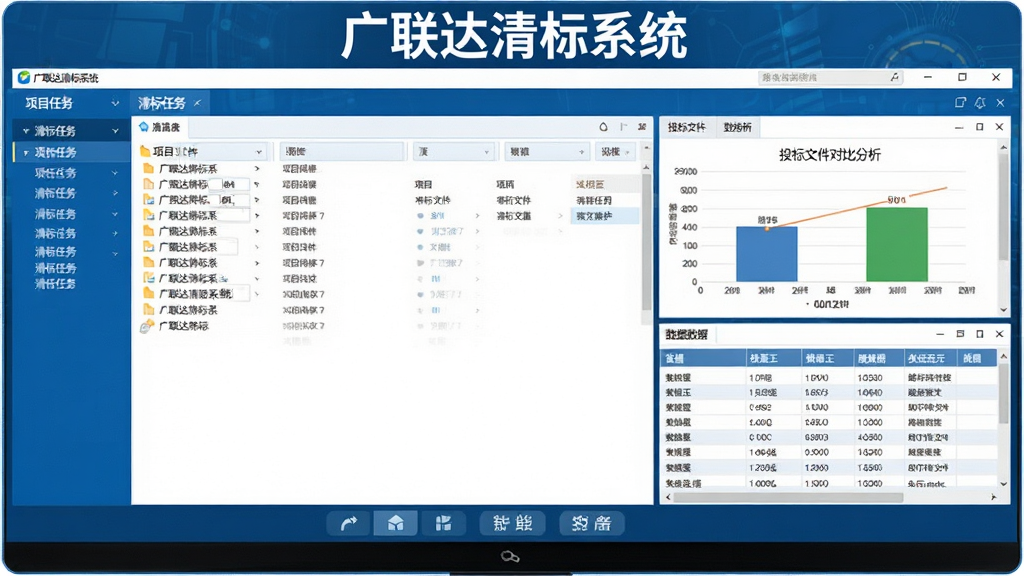Viewport: 1024px width, 576px height.
Task: Click the orange marker point on the trend line
Action: [767, 229]
